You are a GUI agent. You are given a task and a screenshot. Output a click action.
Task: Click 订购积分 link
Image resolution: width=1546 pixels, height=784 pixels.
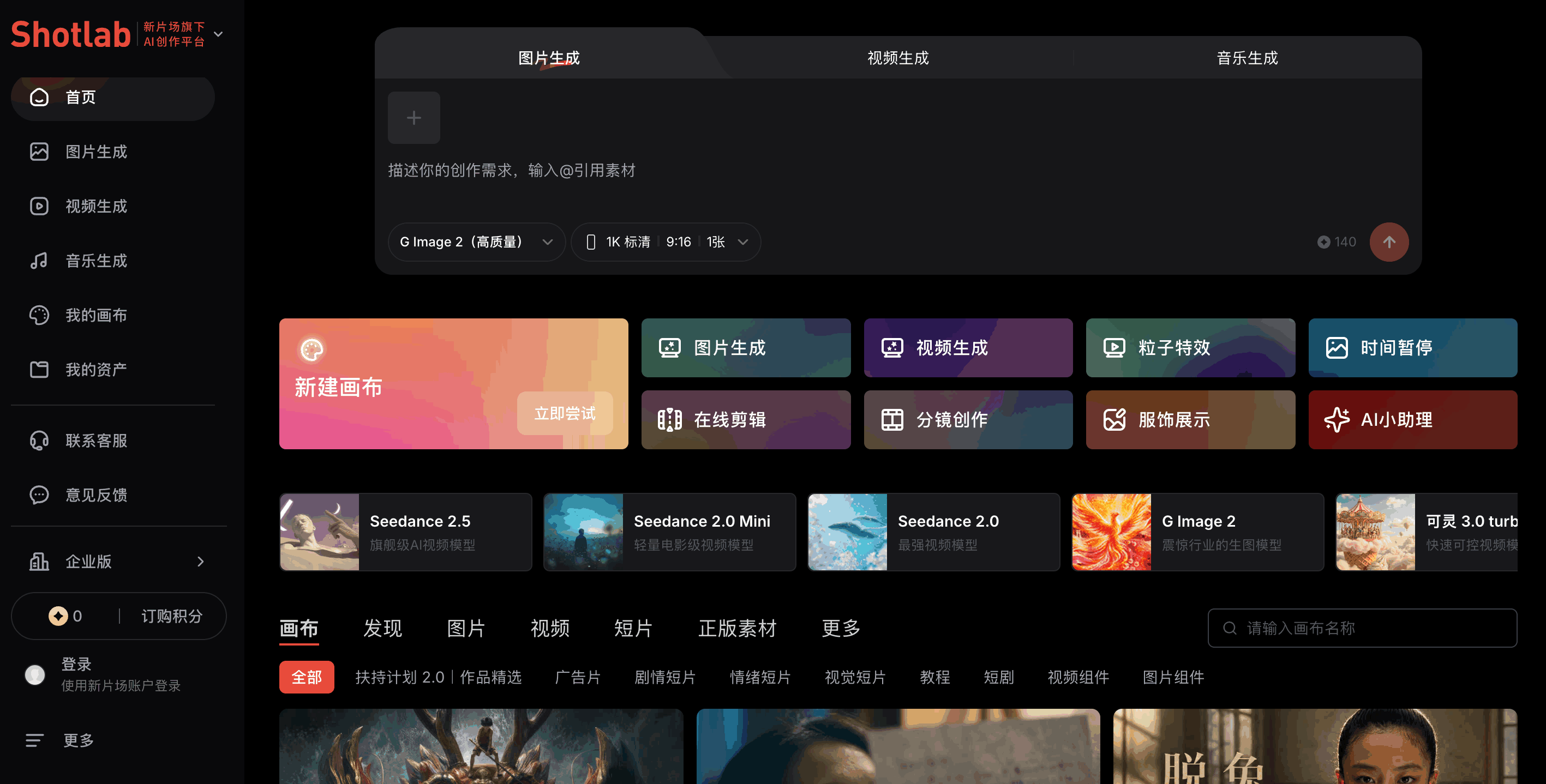[172, 616]
